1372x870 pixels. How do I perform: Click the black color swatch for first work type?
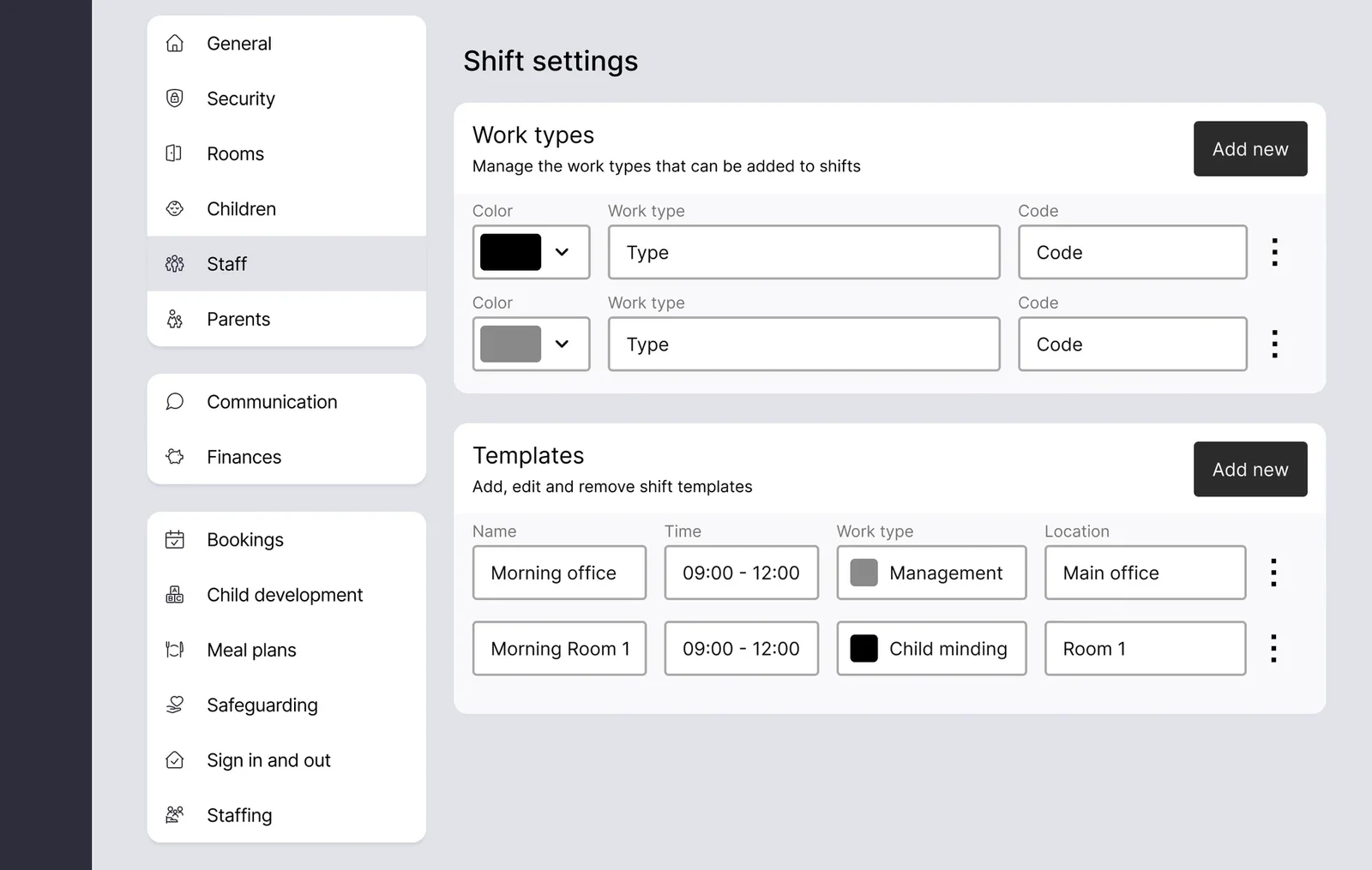509,252
